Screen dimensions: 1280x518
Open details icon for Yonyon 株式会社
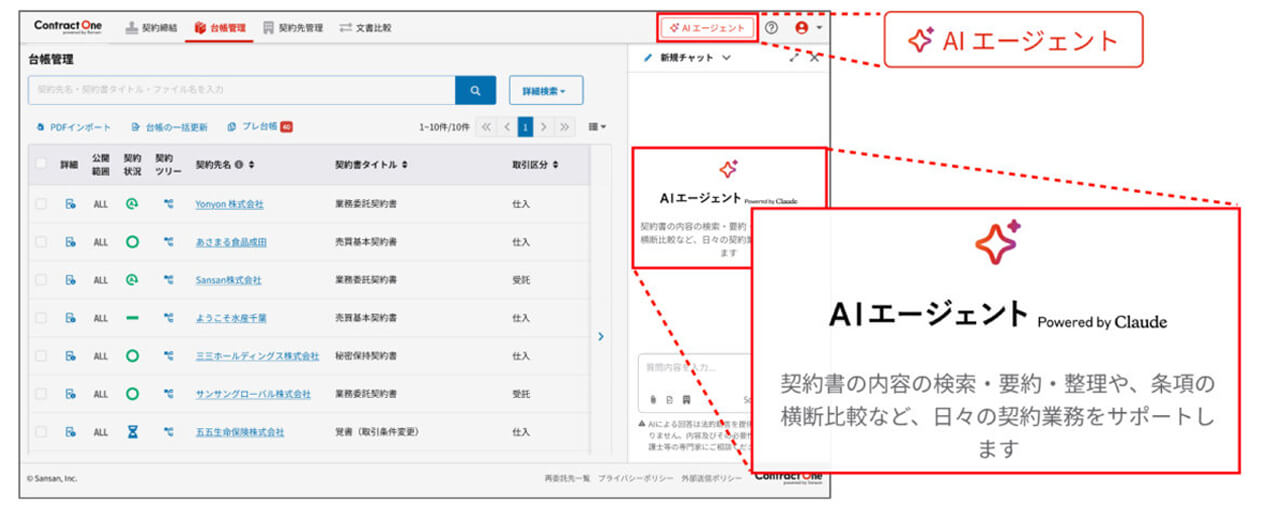[x=70, y=204]
